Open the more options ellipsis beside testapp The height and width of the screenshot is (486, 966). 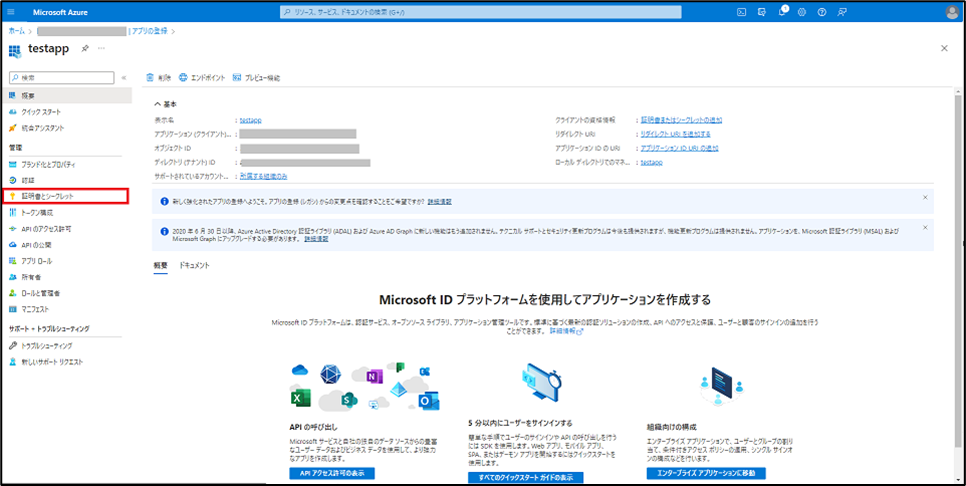pos(102,49)
